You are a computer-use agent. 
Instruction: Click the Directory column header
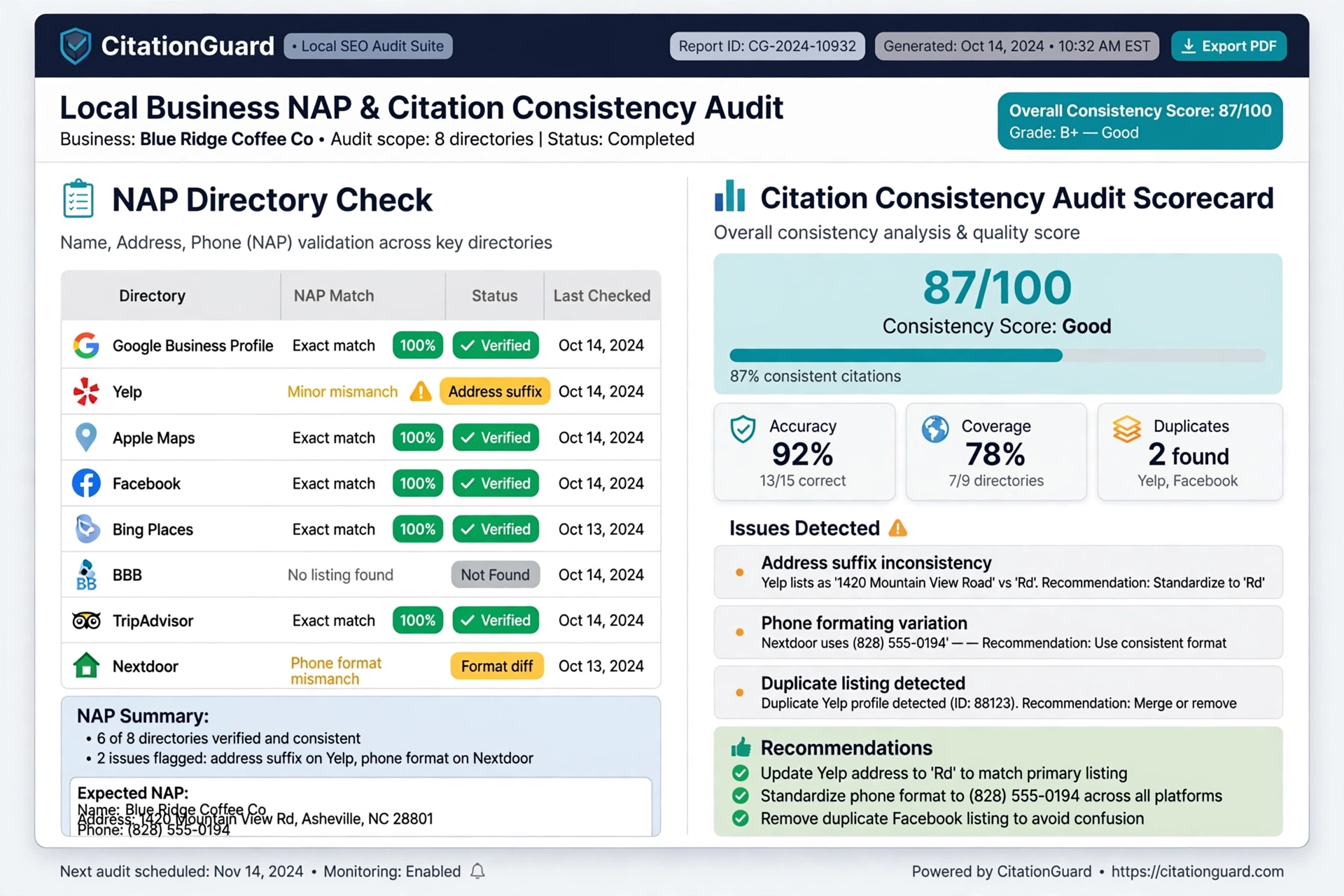(x=152, y=296)
